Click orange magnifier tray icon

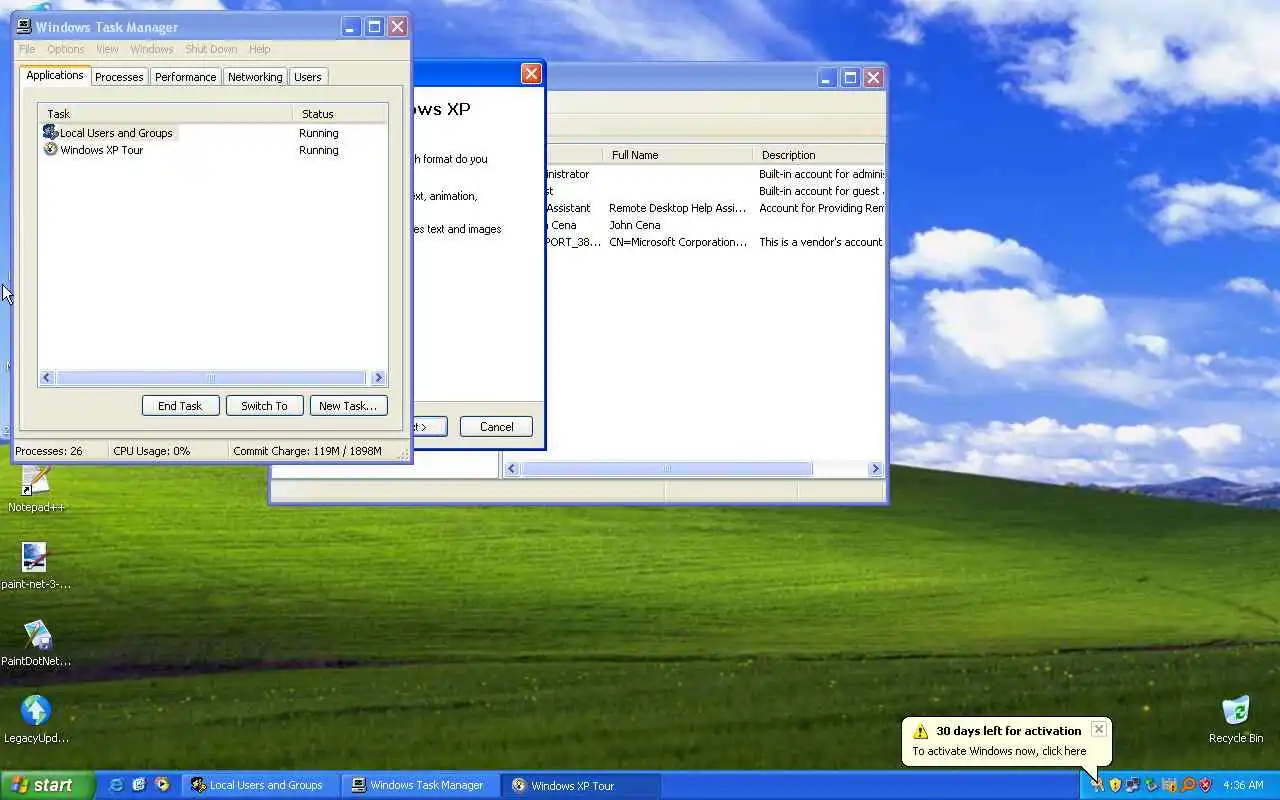coord(1188,785)
